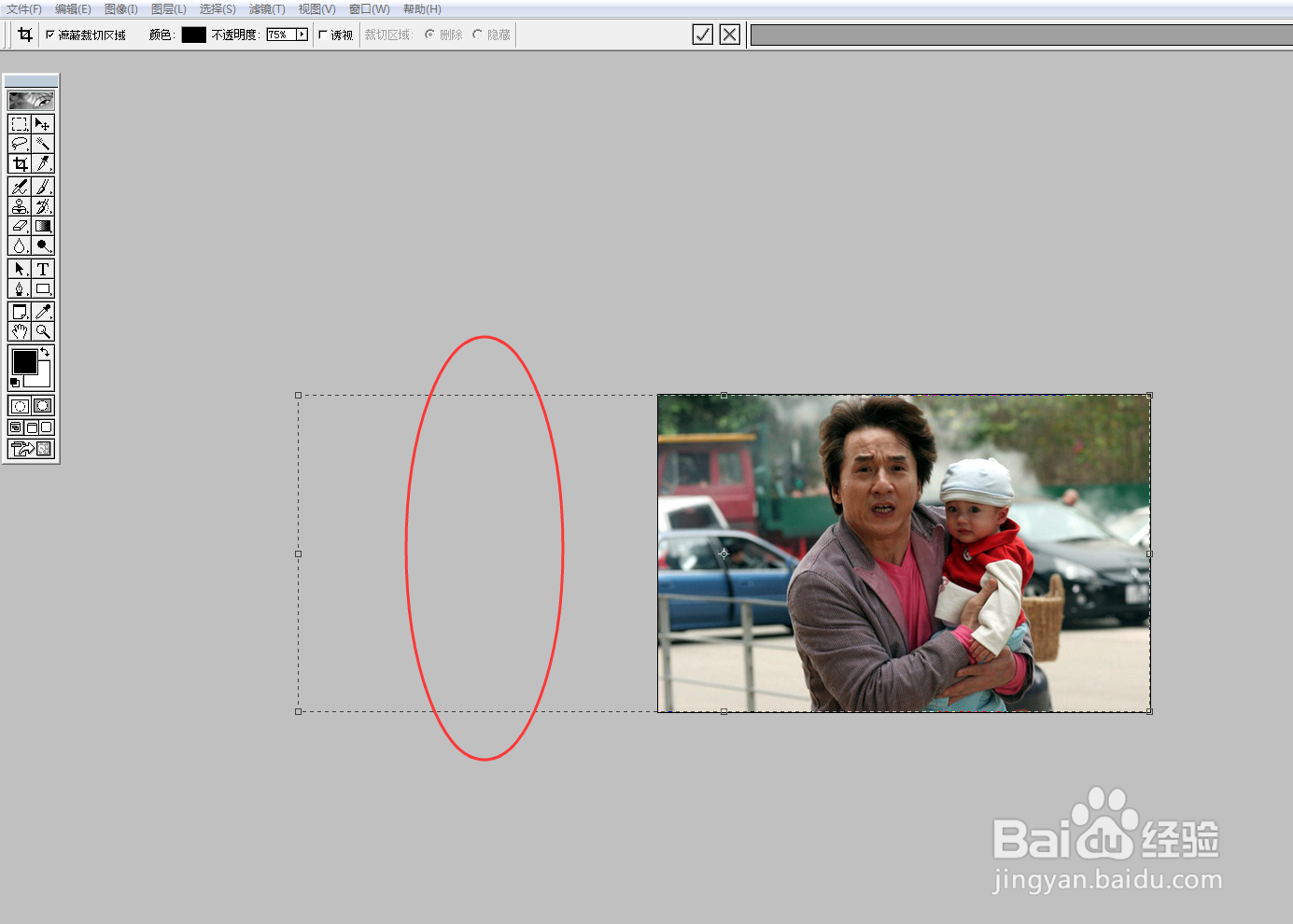The width and height of the screenshot is (1293, 924).
Task: Open the 图层(L) menu
Action: [x=169, y=9]
